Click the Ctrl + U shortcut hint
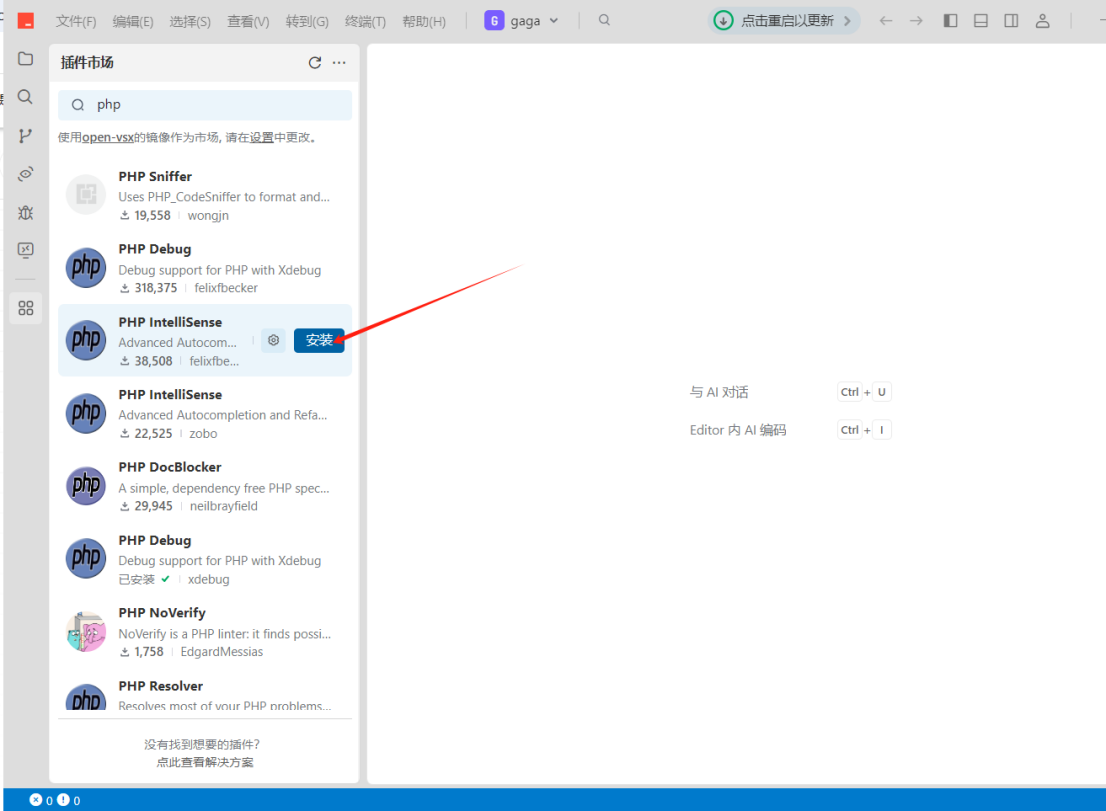Image resolution: width=1106 pixels, height=811 pixels. [x=864, y=392]
